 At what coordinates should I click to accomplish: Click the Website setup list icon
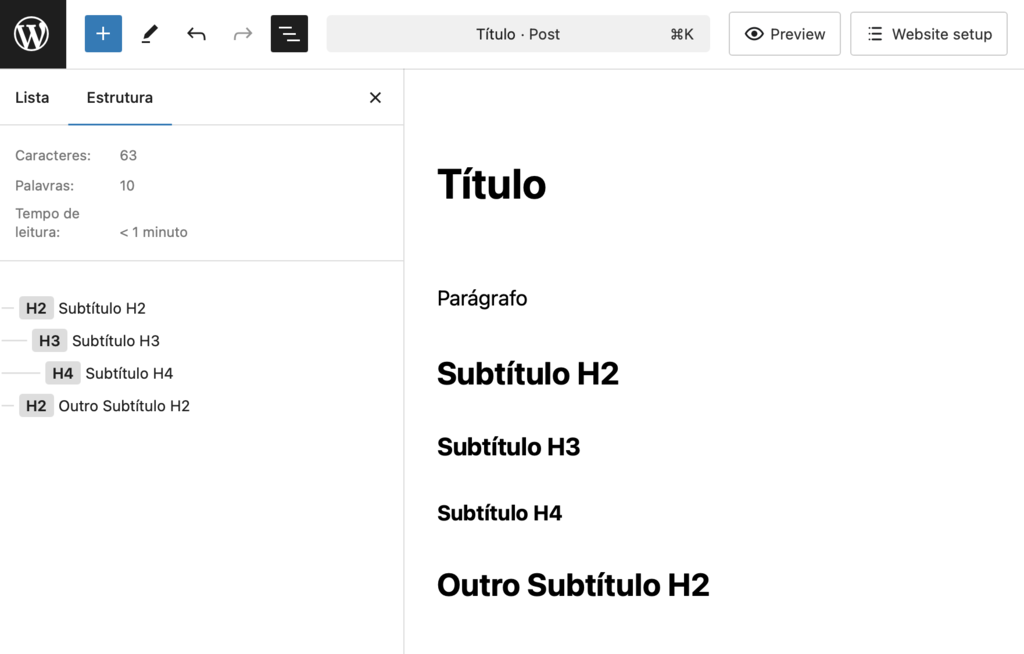tap(928, 33)
